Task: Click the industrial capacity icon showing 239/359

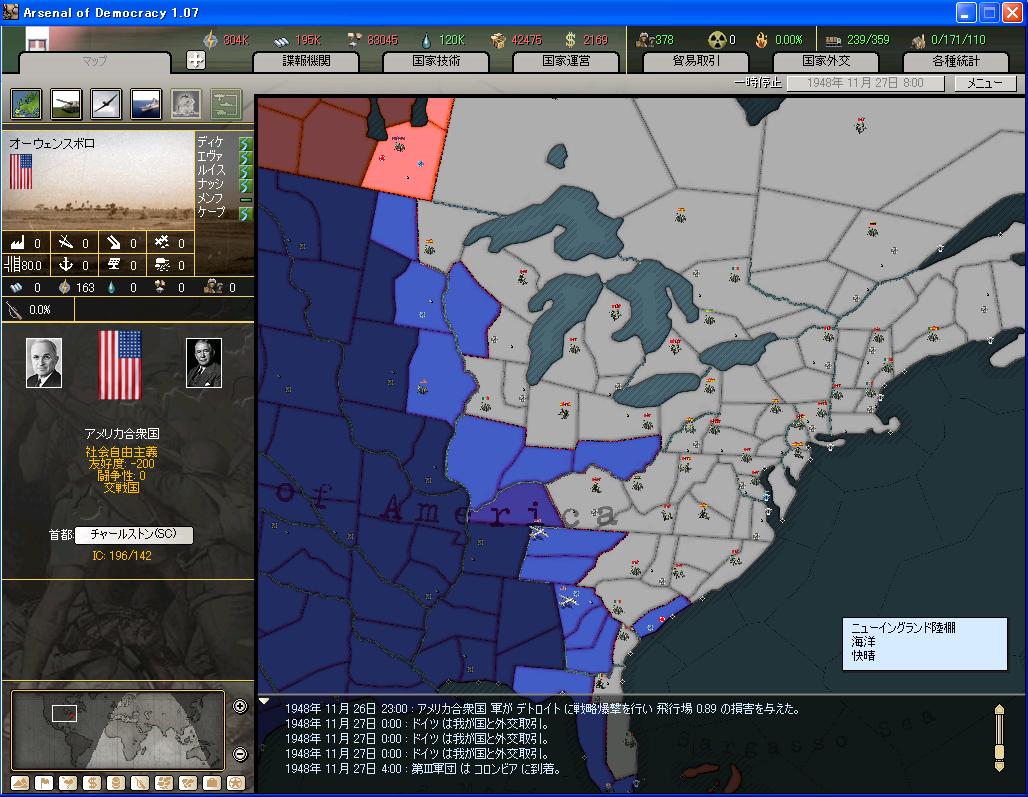Action: click(x=833, y=41)
